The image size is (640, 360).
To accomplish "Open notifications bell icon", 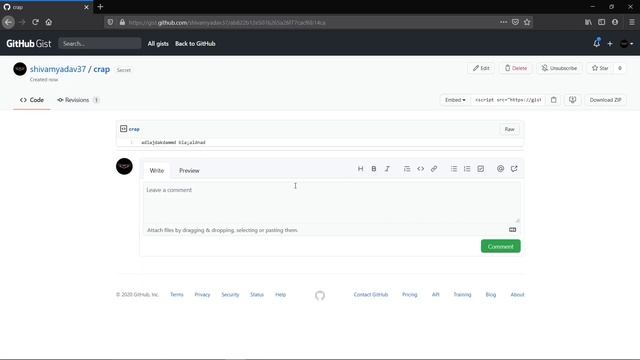I will 597,43.
